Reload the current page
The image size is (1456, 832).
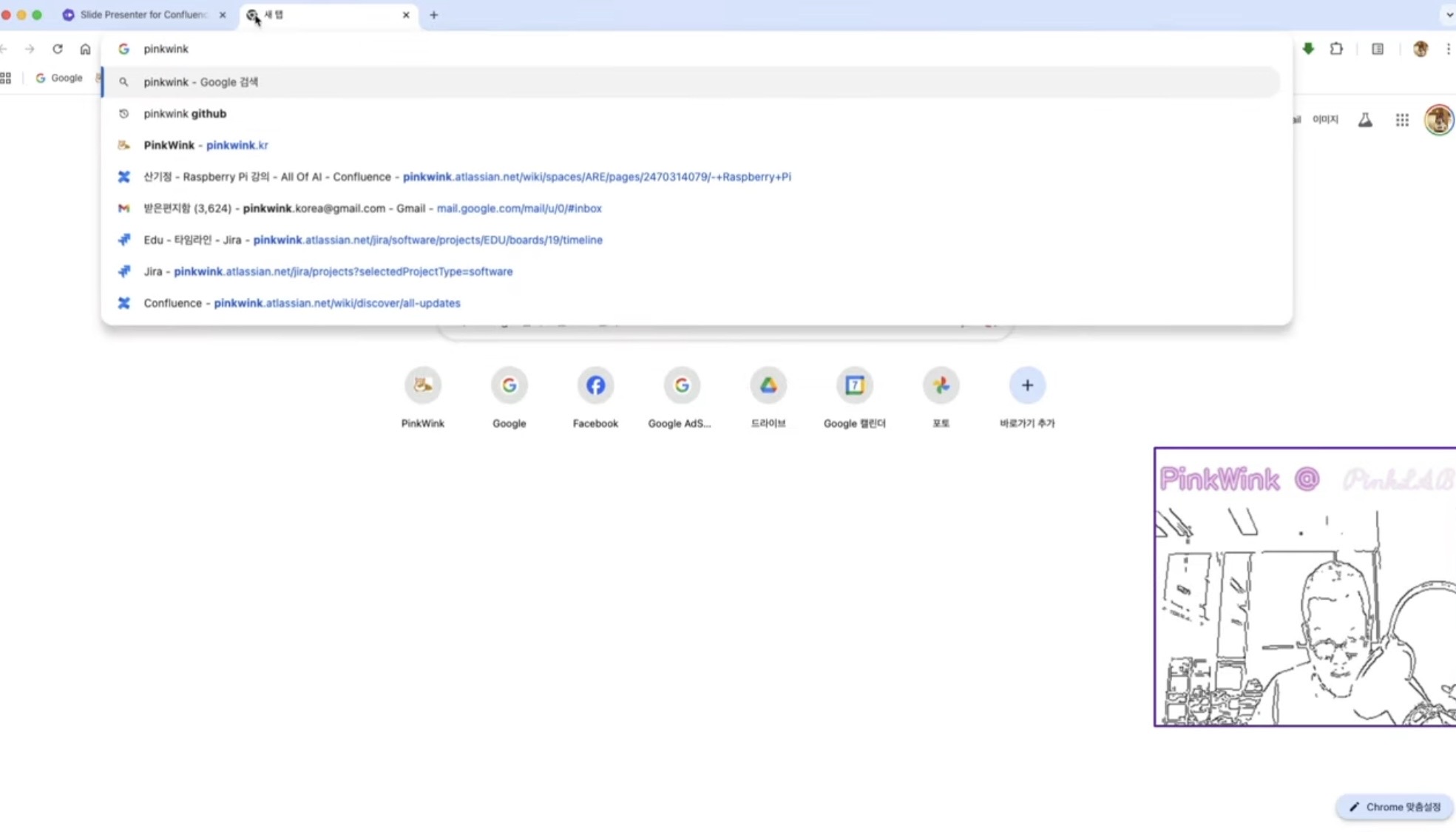(x=58, y=49)
